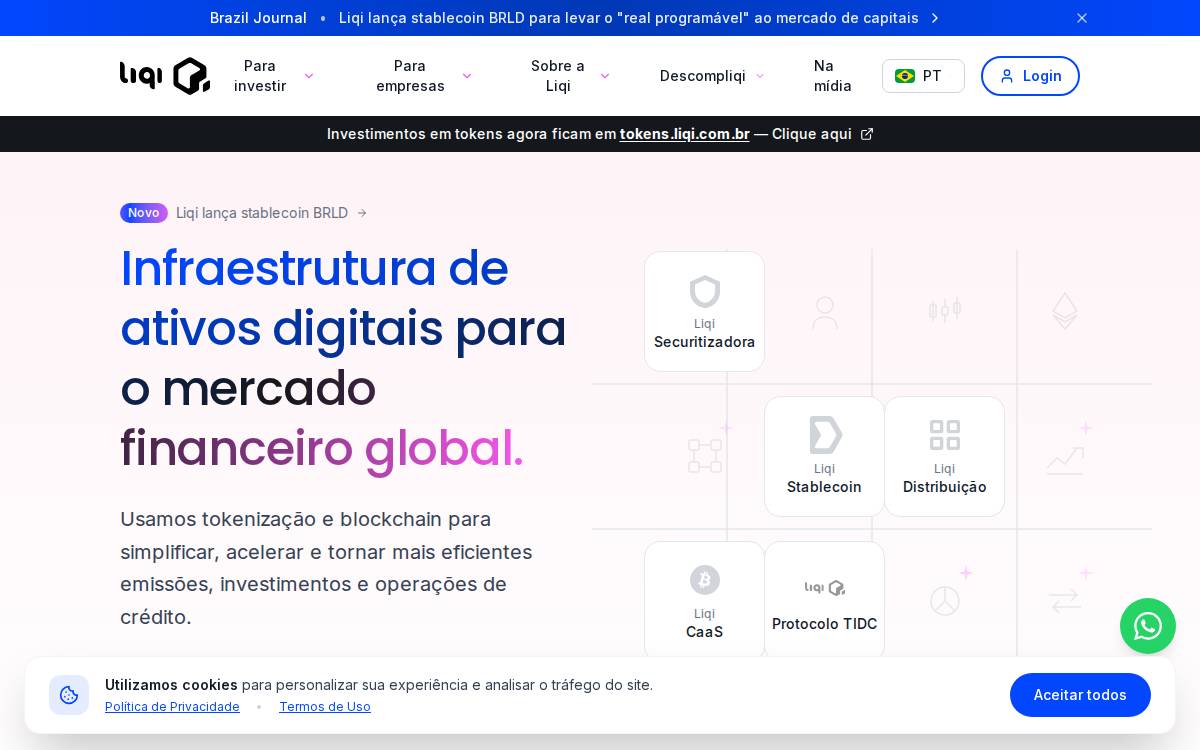Screen dimensions: 1200x750
Task: Click the Brazil Journal label in the top bar
Action: (x=258, y=18)
